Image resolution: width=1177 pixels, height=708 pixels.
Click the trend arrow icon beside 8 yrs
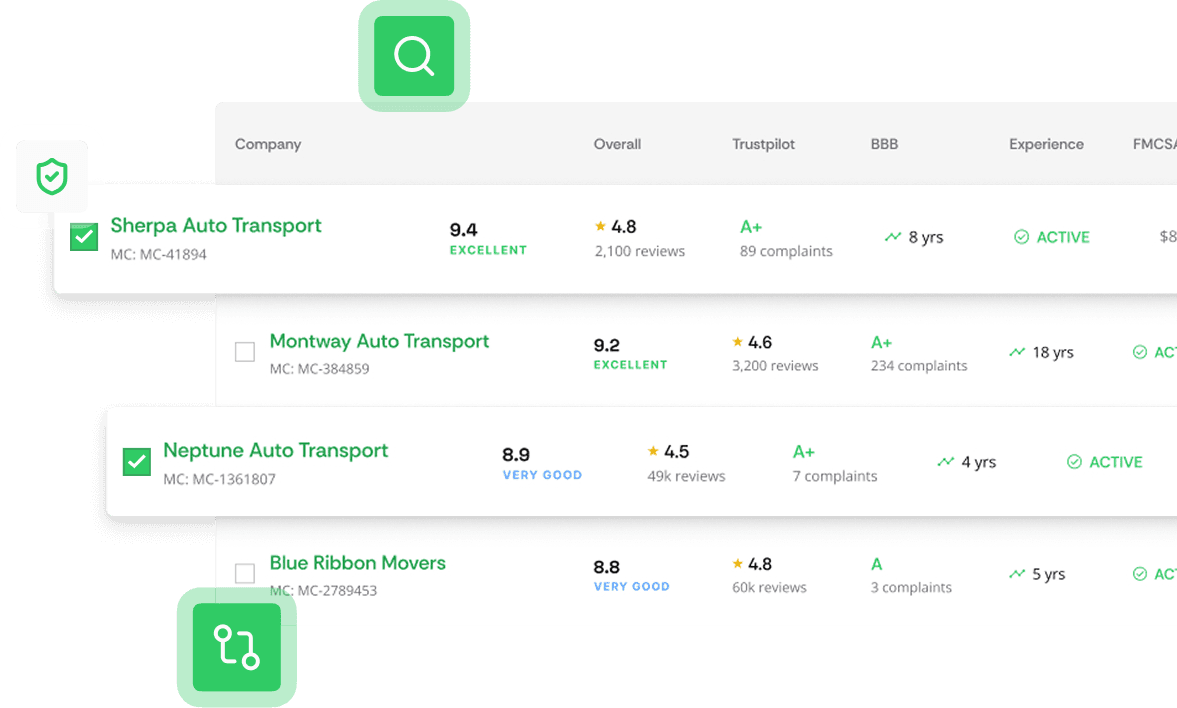point(893,237)
